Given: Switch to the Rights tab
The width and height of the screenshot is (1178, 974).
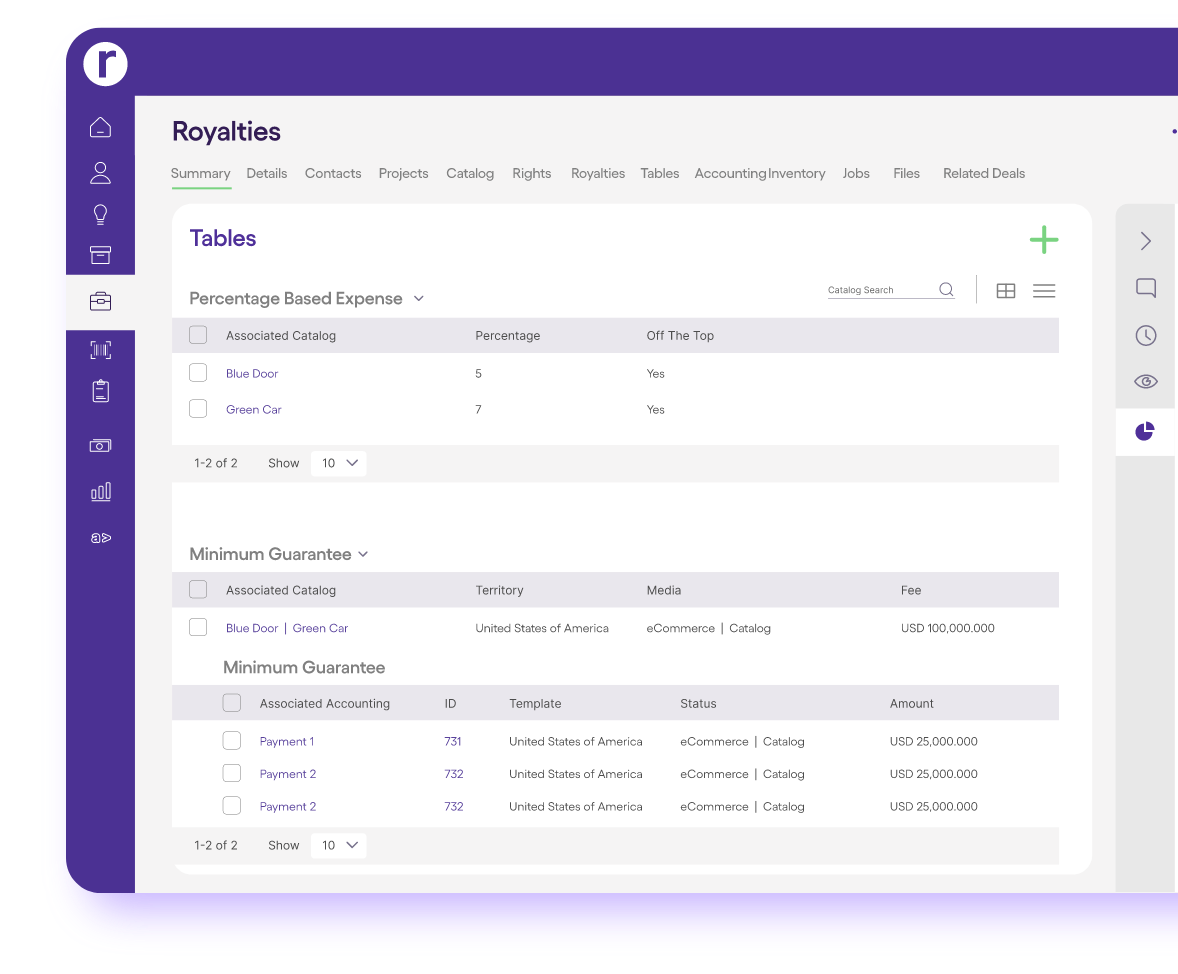Looking at the screenshot, I should [x=532, y=174].
